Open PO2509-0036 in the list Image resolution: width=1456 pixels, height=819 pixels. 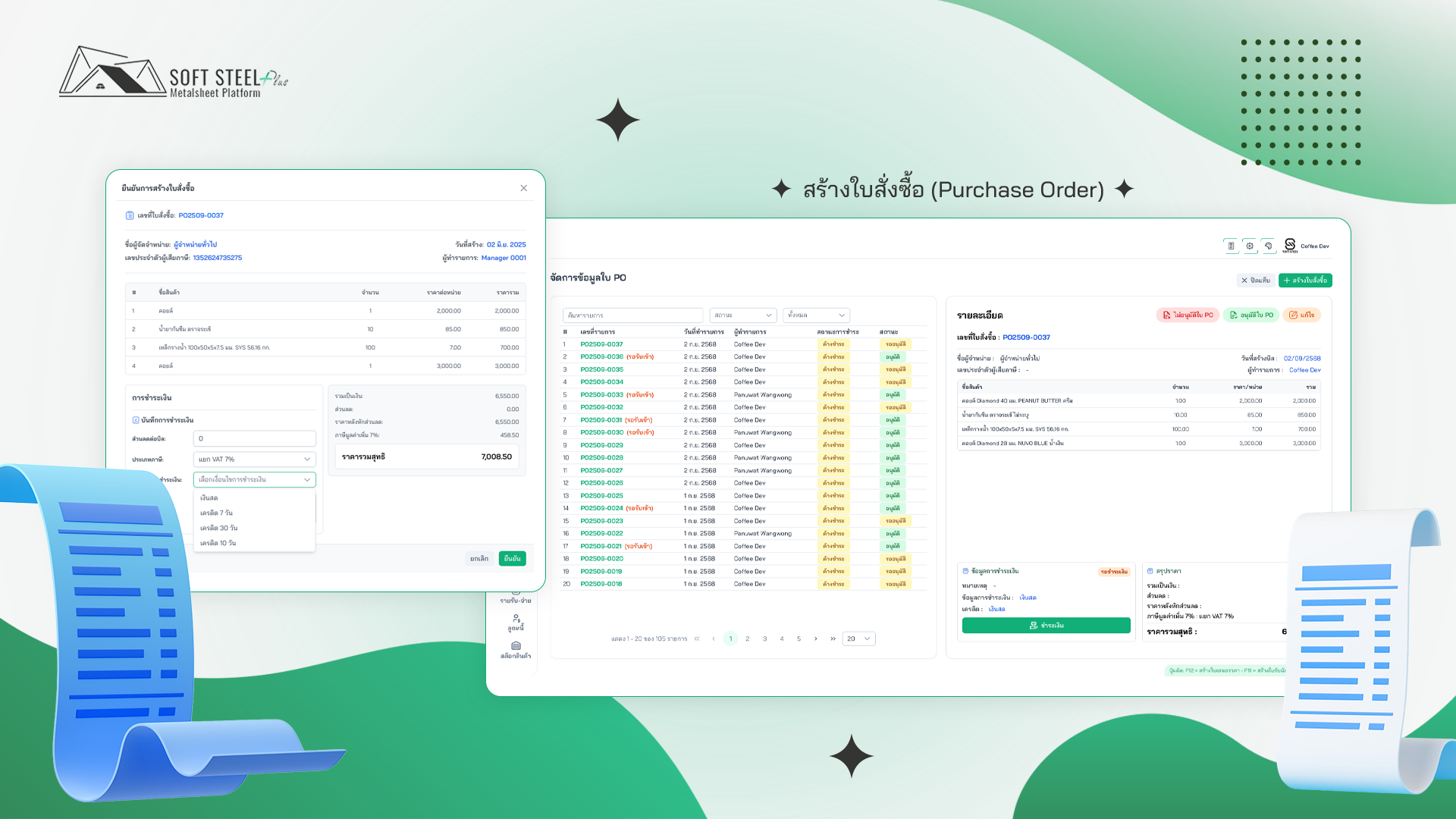click(601, 357)
